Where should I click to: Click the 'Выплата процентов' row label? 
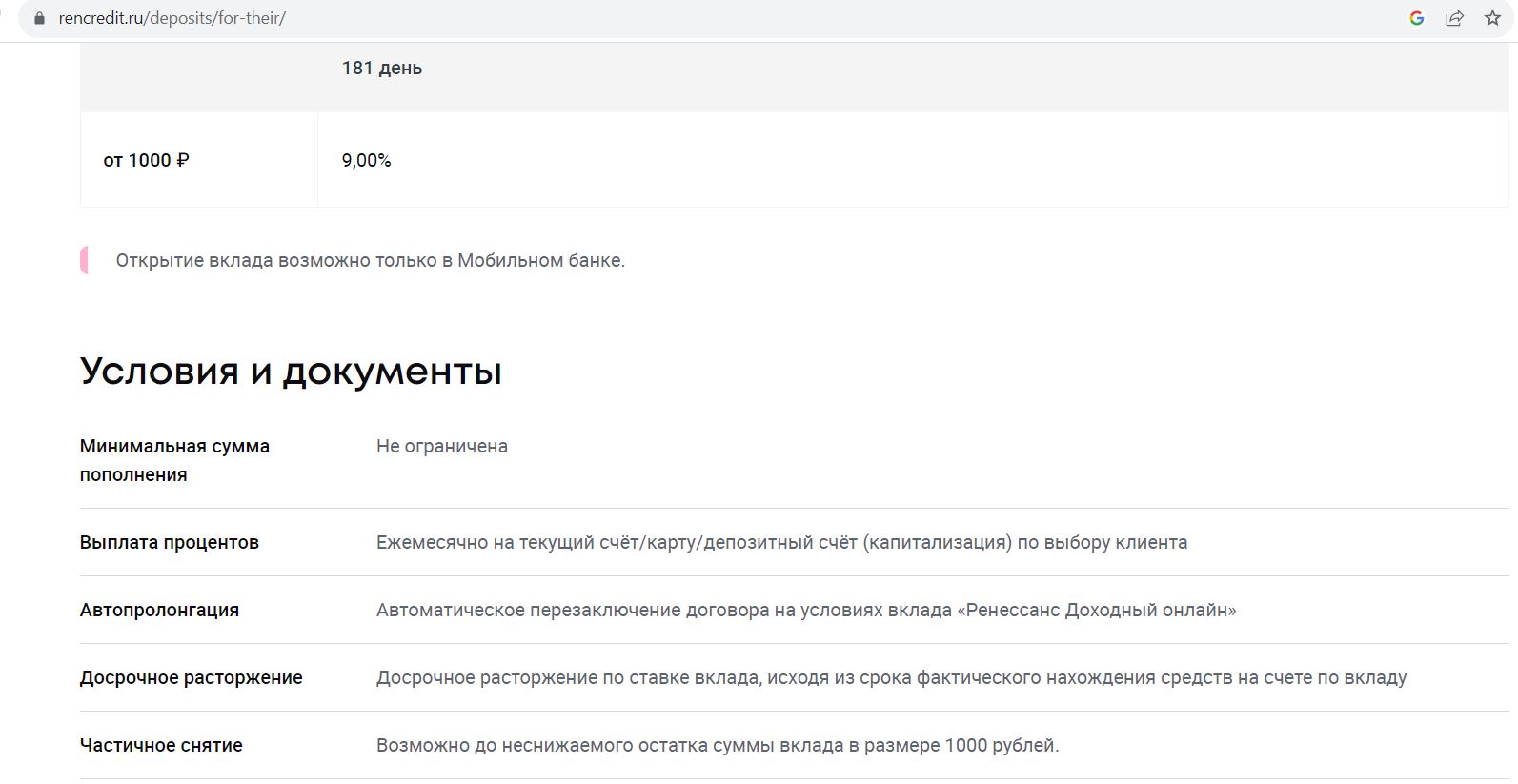pos(170,542)
